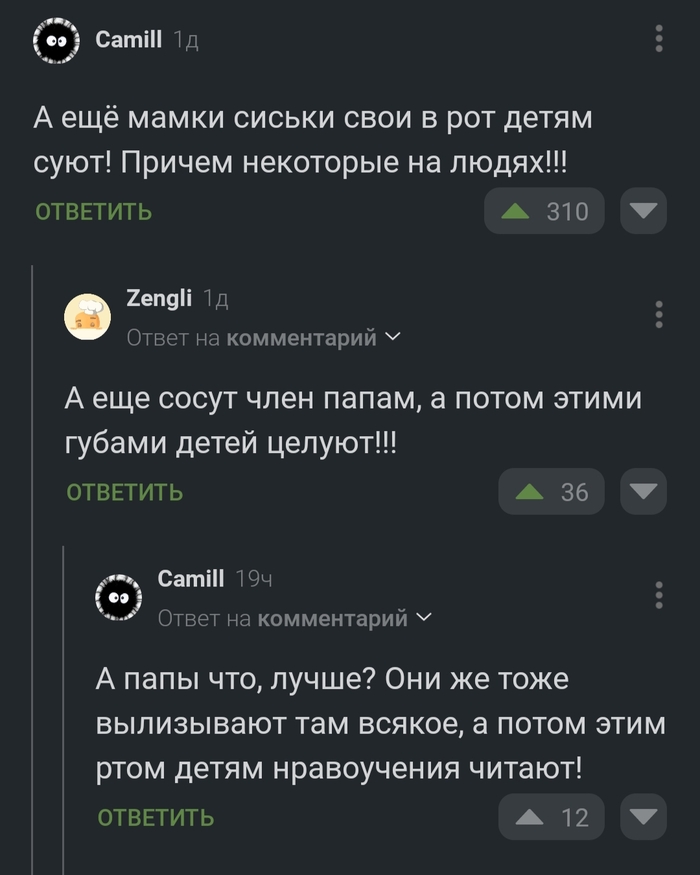Viewport: 700px width, 875px height.
Task: Open Camill's avatar on the top comment
Action: (57, 41)
